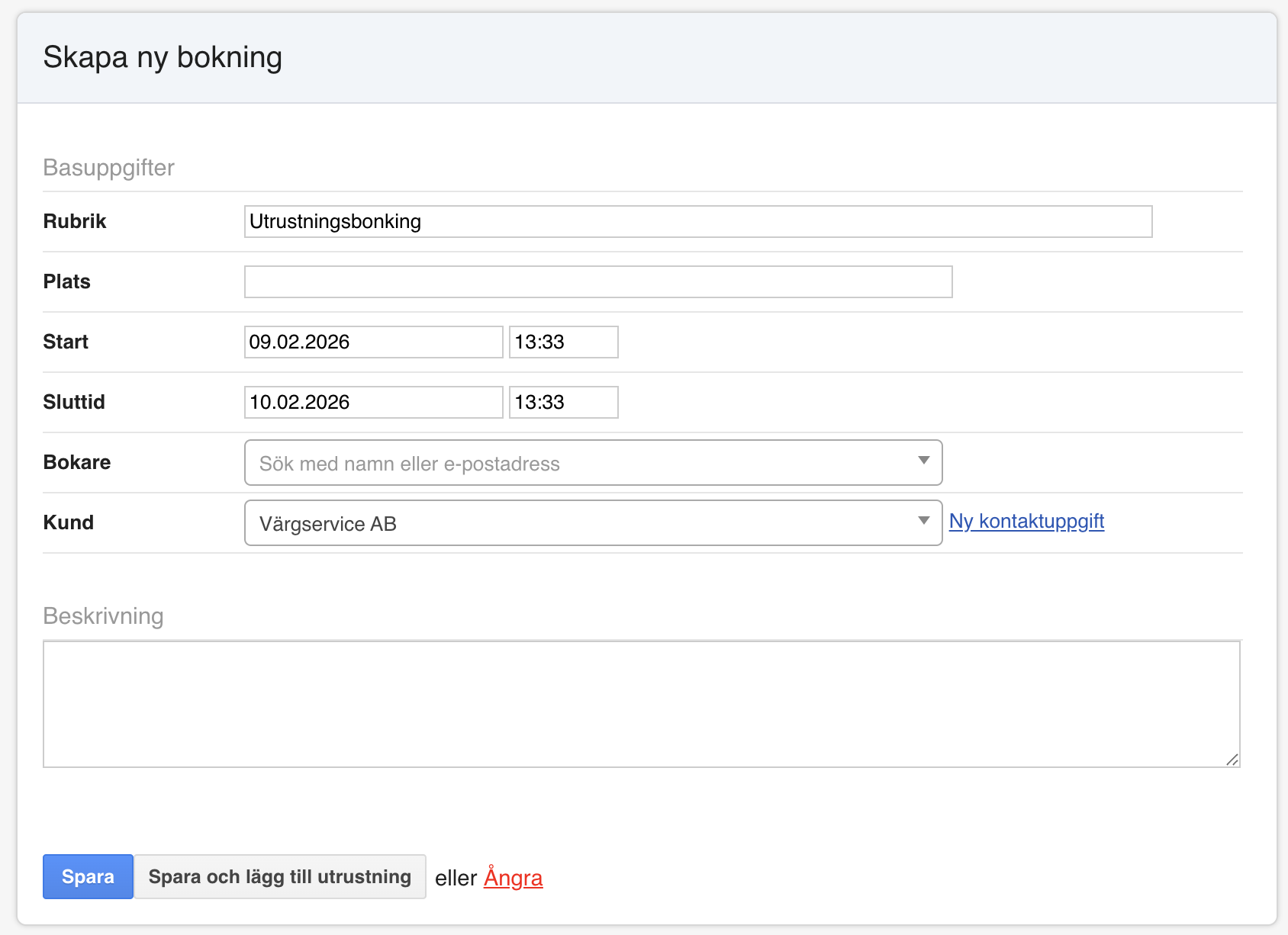The width and height of the screenshot is (1288, 935).
Task: Click the Start time field
Action: (563, 342)
